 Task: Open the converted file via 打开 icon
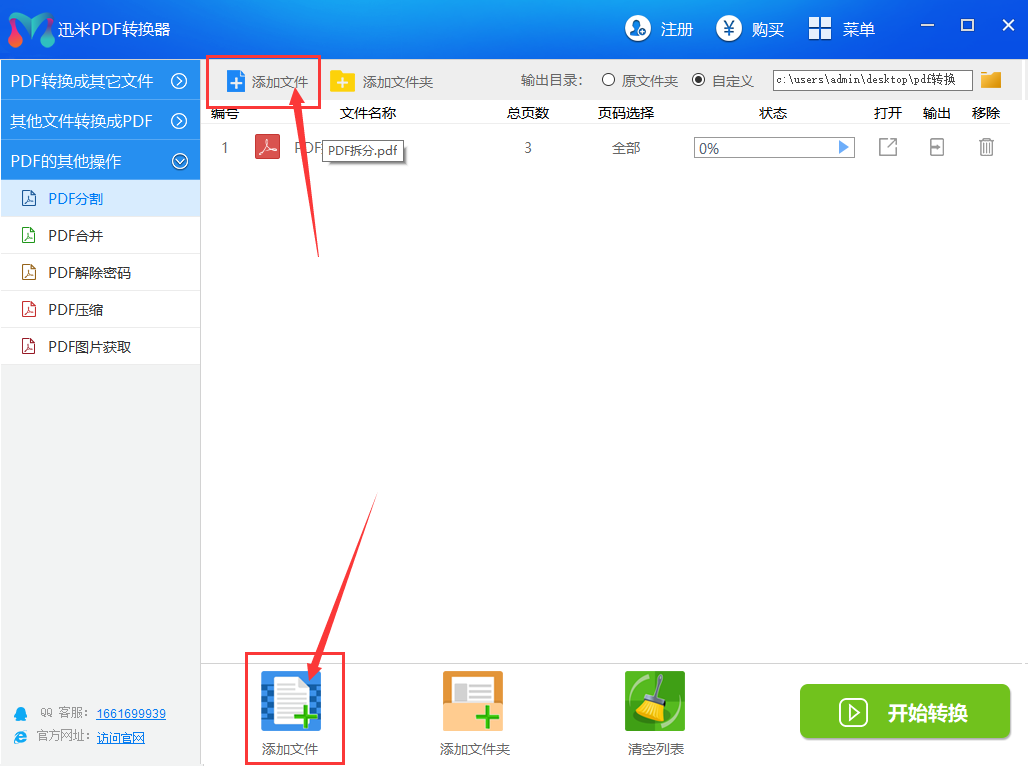point(887,148)
